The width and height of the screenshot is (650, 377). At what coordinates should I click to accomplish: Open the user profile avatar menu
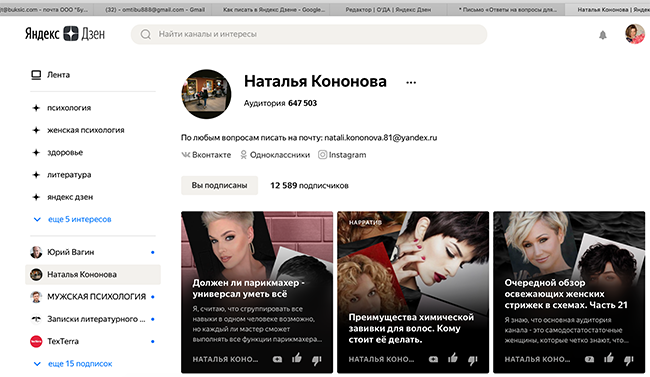[635, 34]
